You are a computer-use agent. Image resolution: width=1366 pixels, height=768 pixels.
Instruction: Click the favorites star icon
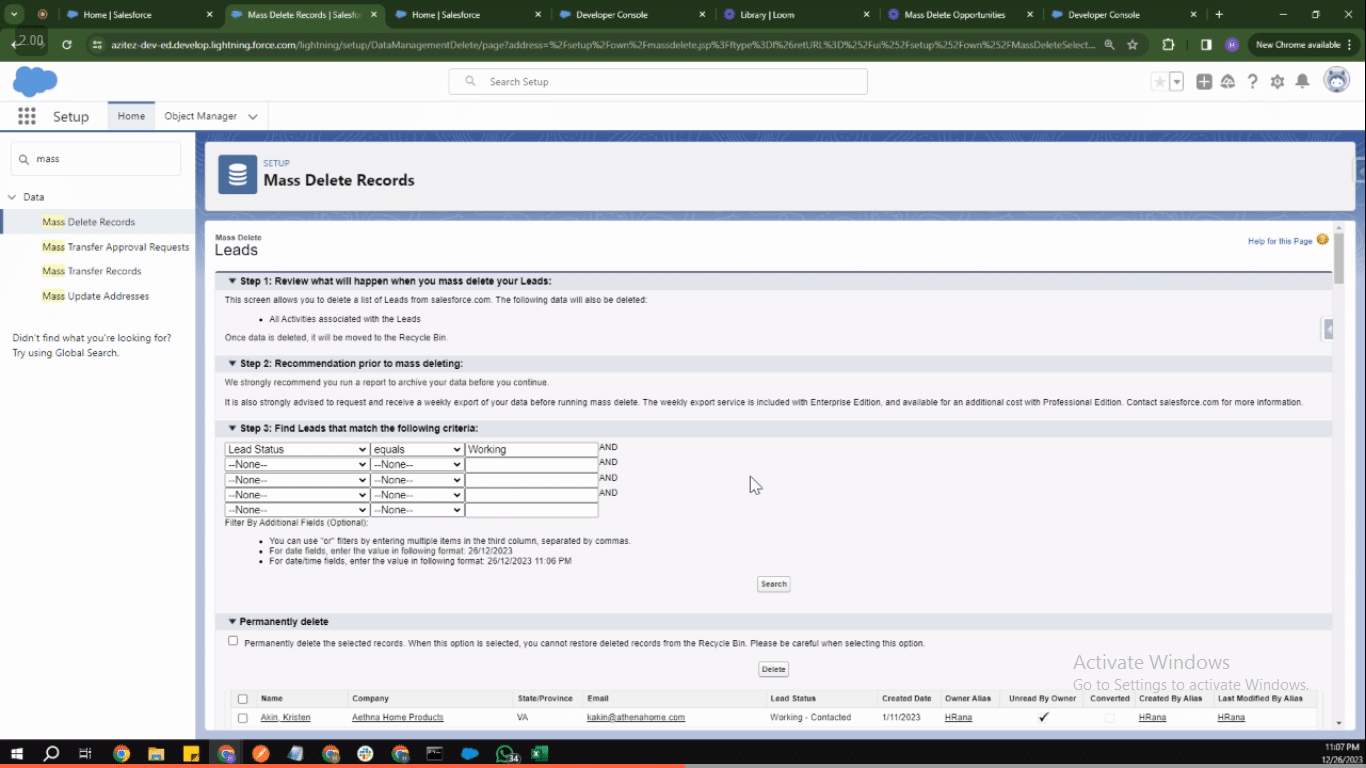coord(1160,82)
